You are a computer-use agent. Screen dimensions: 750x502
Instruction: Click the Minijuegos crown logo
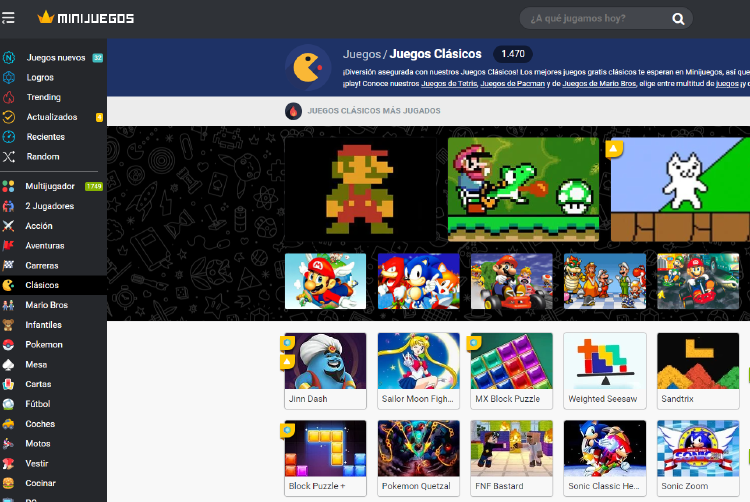86,18
